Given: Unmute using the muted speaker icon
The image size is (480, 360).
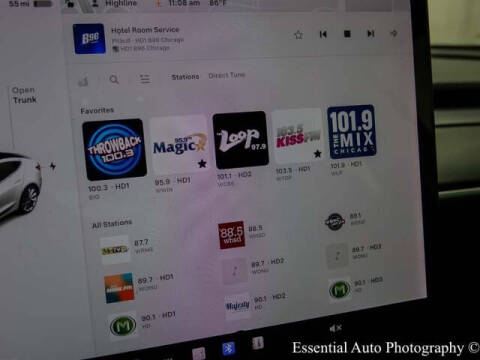Looking at the screenshot, I should [x=335, y=328].
